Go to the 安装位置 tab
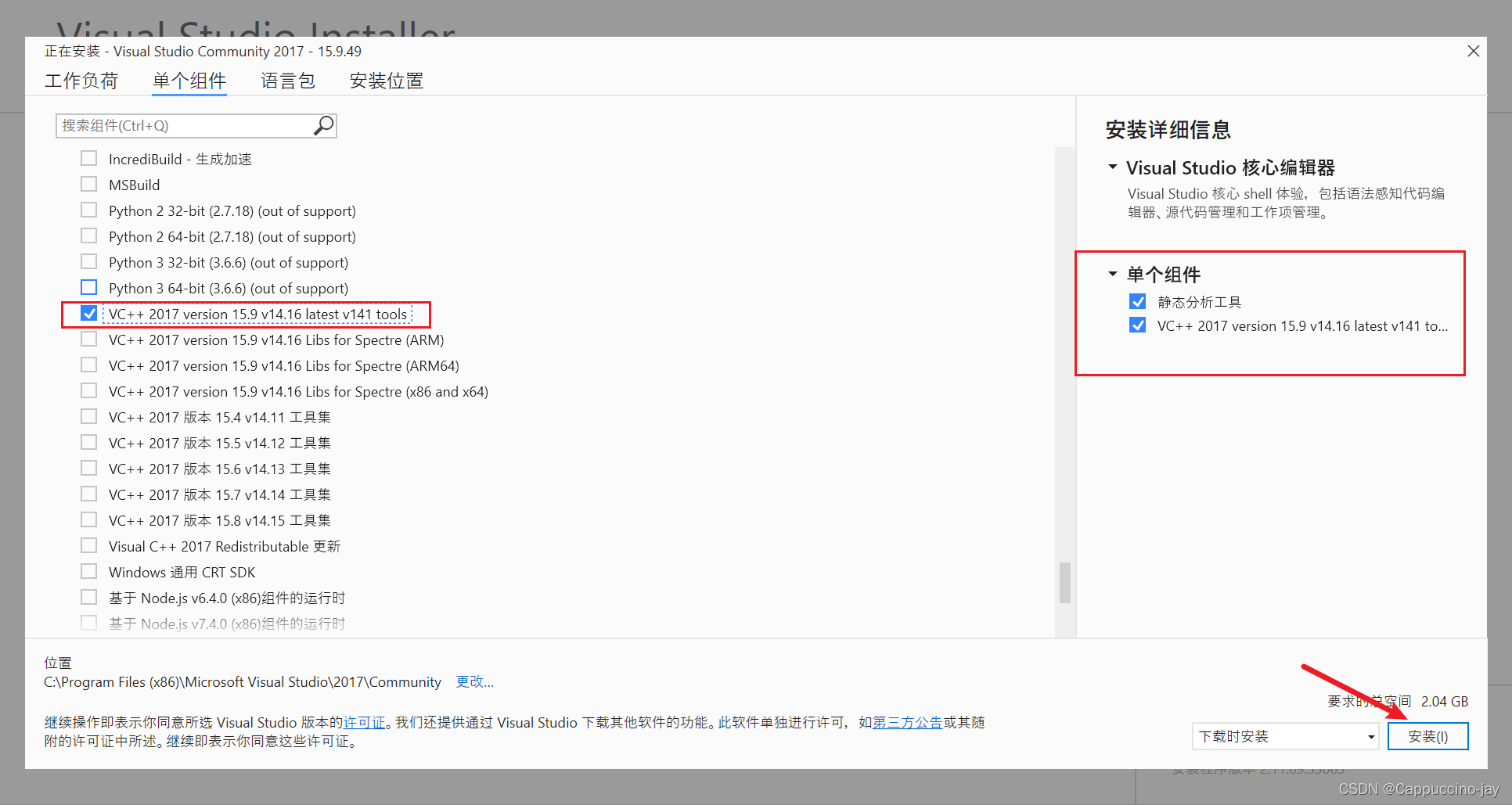 387,81
